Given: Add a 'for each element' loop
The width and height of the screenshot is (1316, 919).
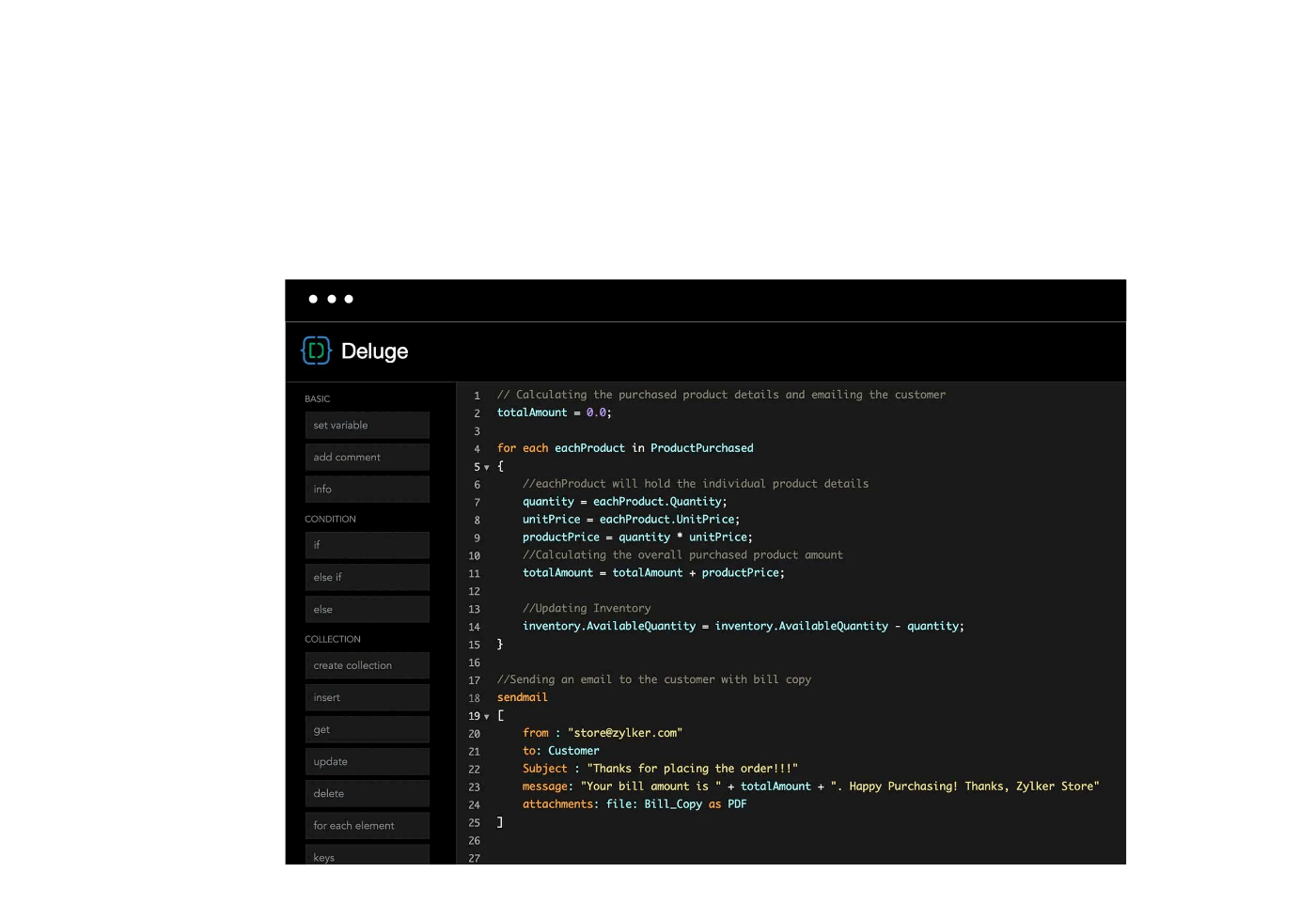Looking at the screenshot, I should pyautogui.click(x=367, y=825).
